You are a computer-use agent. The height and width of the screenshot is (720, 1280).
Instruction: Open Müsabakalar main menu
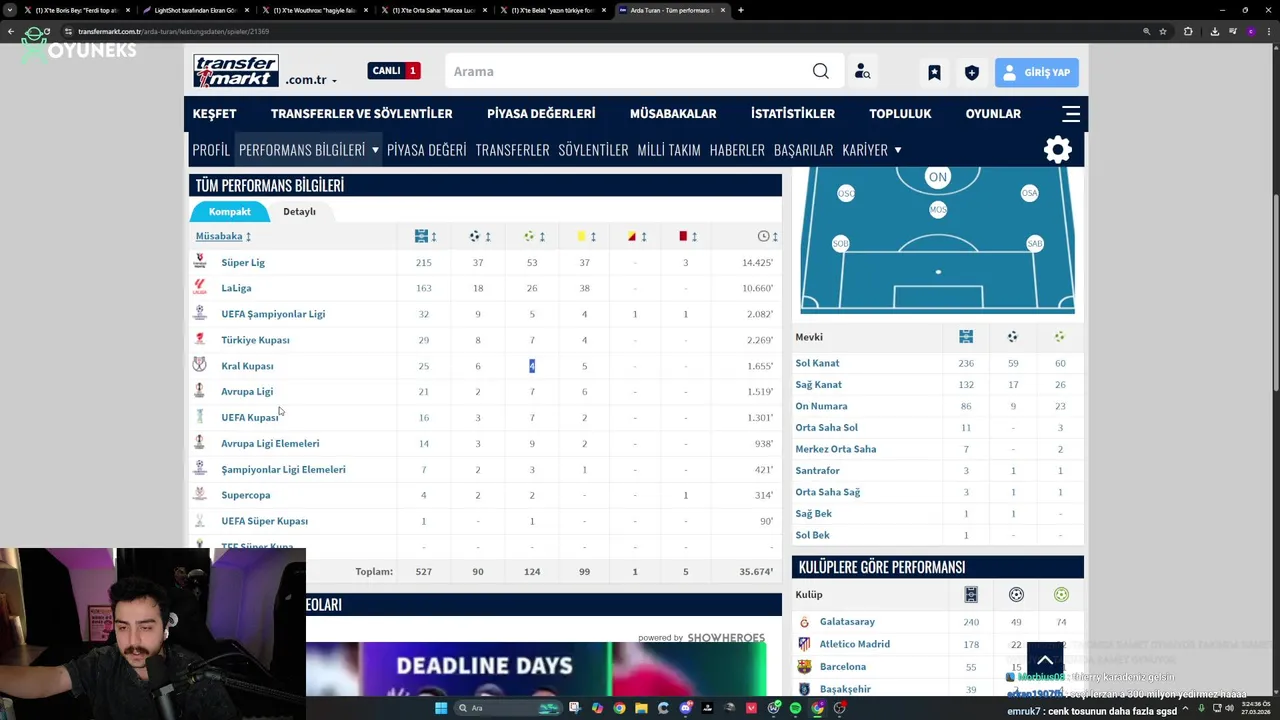[x=673, y=113]
